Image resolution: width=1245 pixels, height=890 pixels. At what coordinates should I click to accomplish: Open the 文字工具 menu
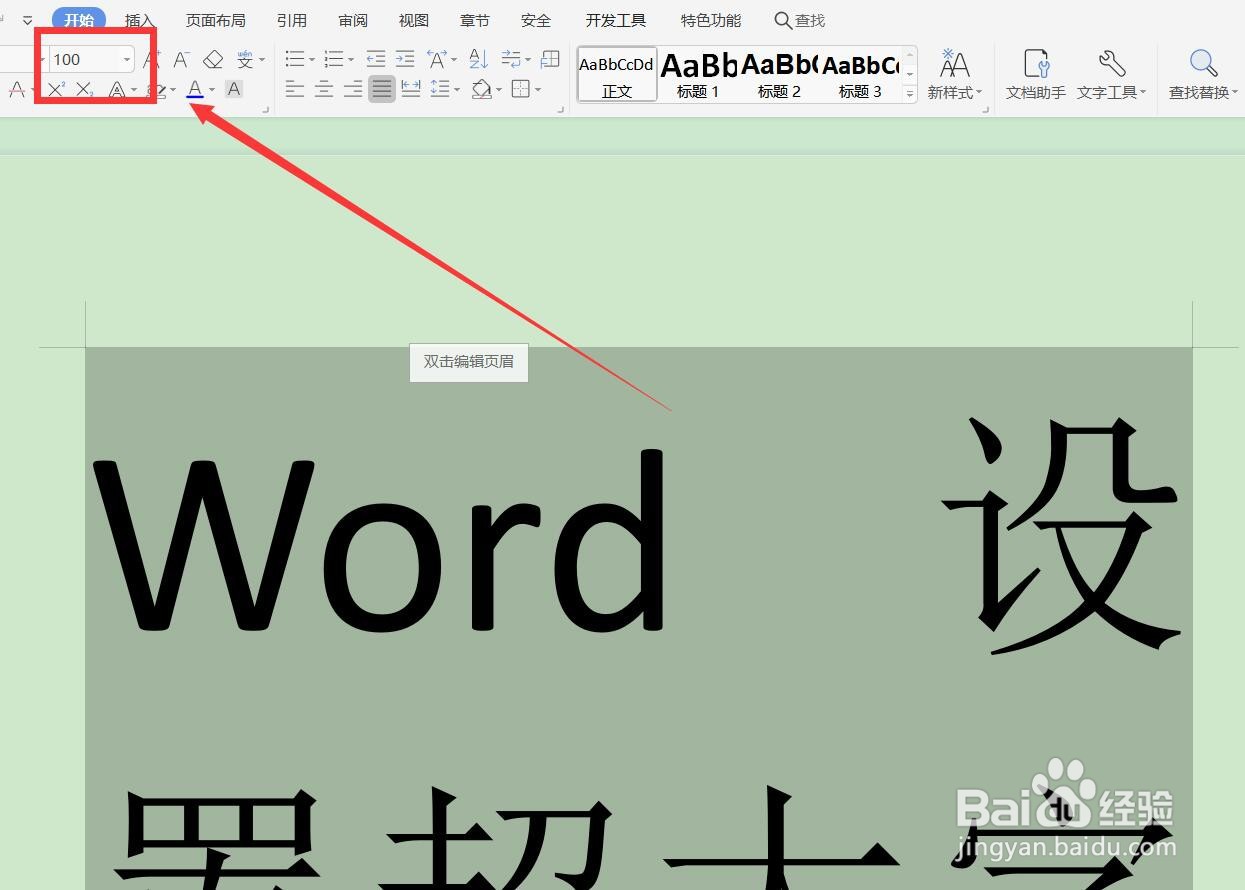(1112, 74)
